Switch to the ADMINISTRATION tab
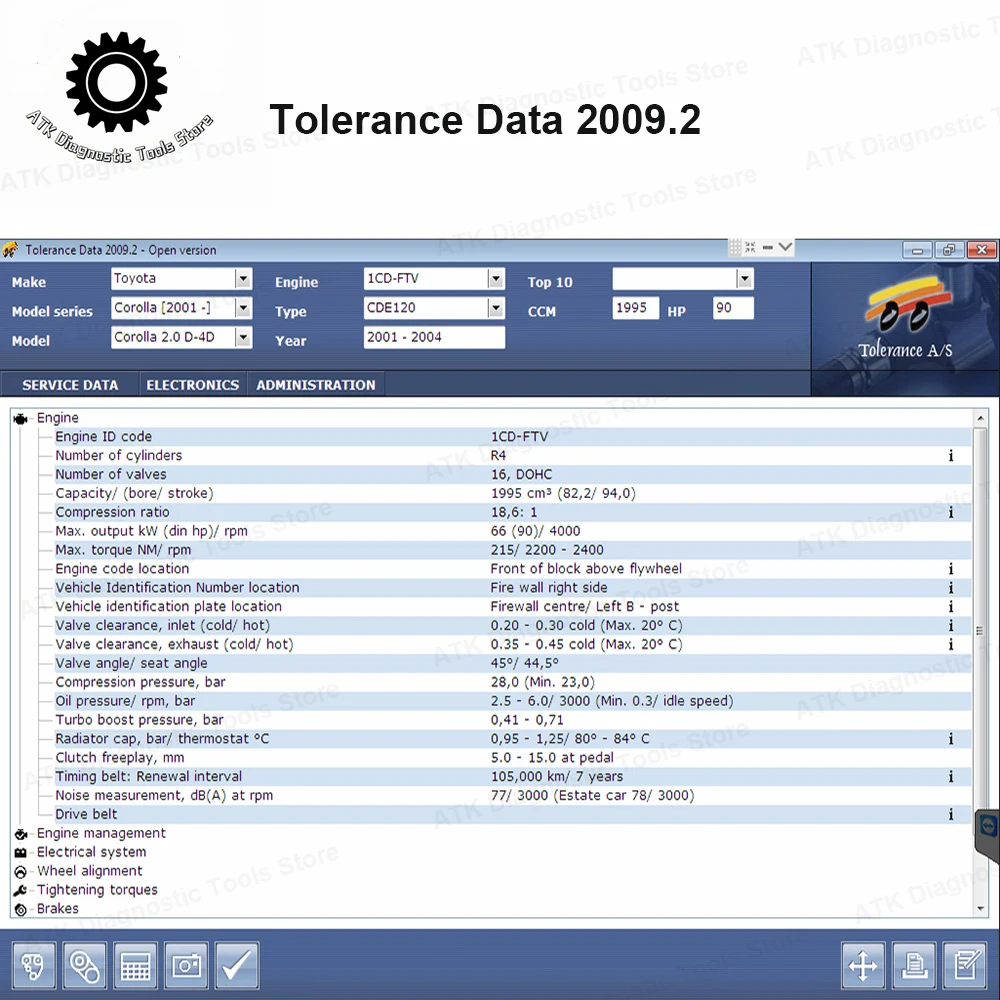Screen dimensions: 1000x1000 tap(316, 385)
